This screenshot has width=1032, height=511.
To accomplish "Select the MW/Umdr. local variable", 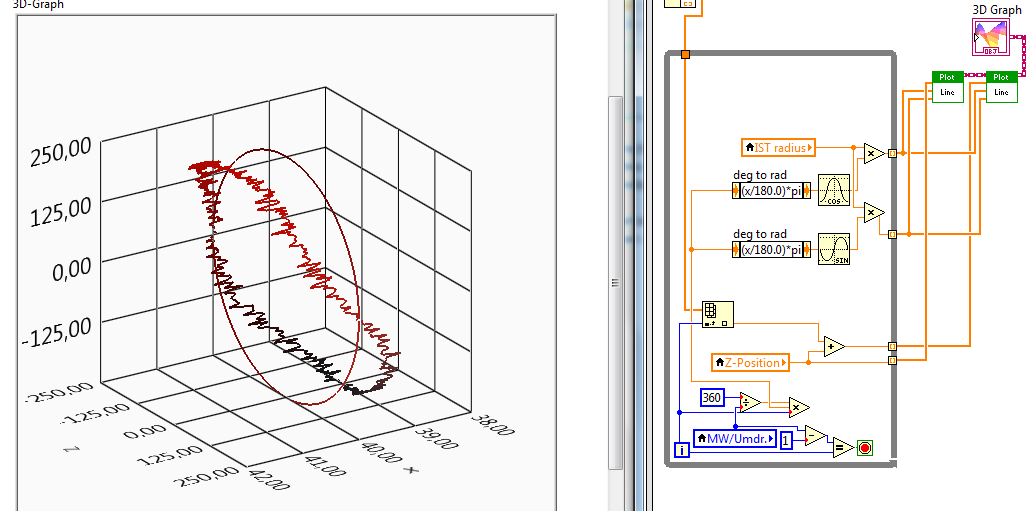I will coord(735,438).
